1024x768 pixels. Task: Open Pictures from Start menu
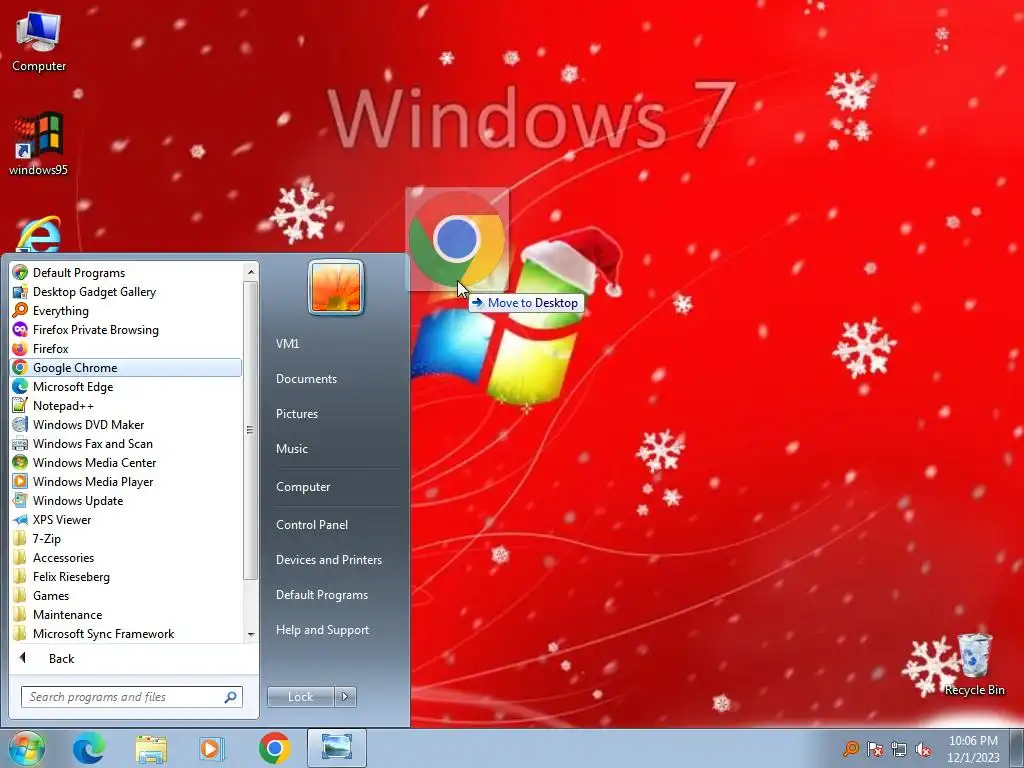(296, 413)
